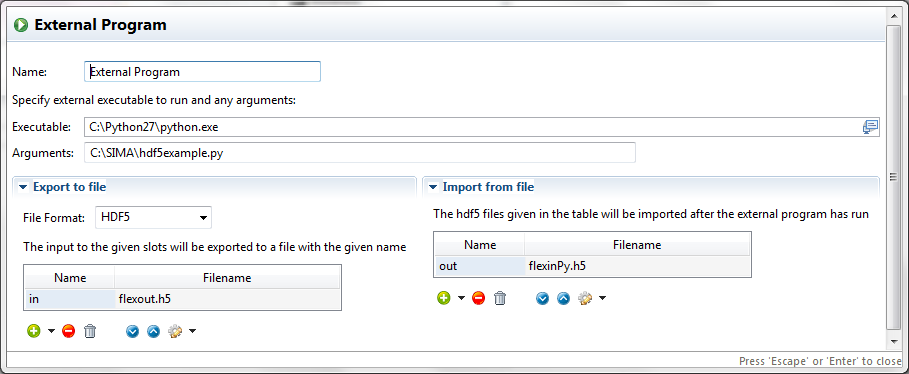Click the gear icon under Export table

(x=175, y=331)
